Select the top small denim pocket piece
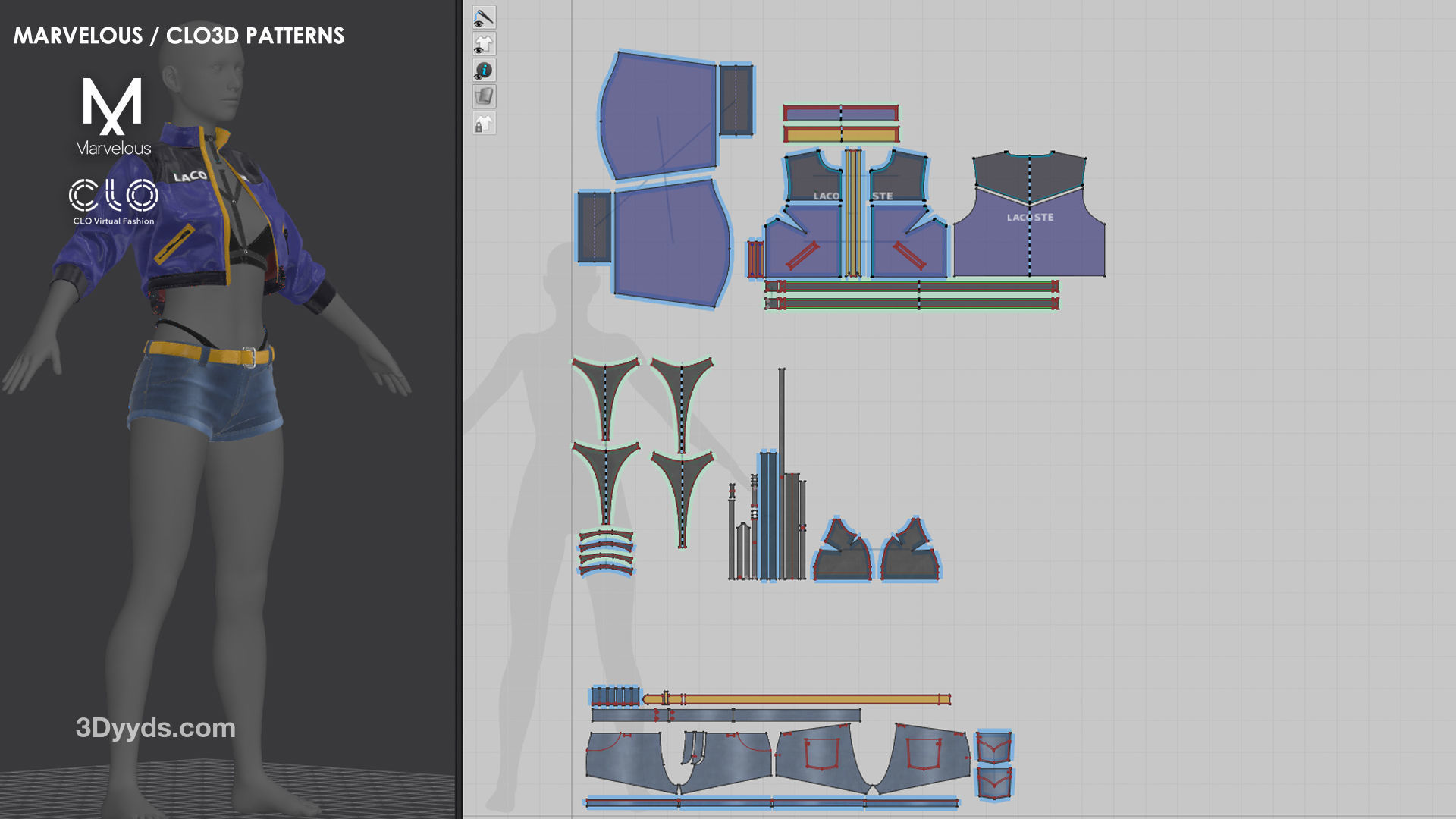 pos(993,748)
